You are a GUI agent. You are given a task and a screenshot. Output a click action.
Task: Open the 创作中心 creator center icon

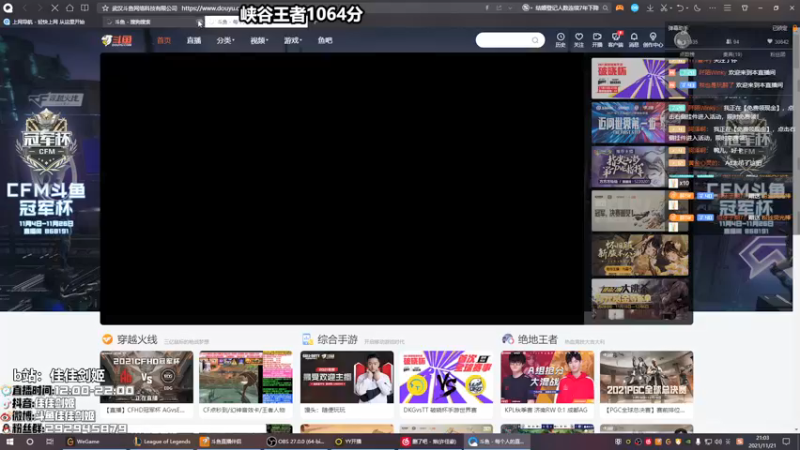[653, 40]
